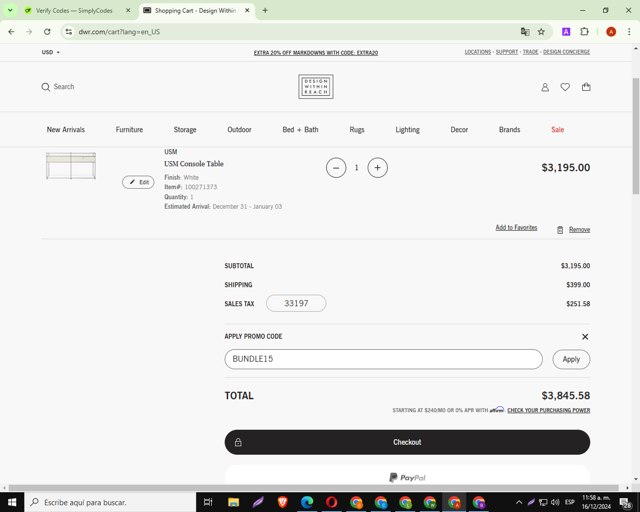Open a new browser tab
Viewport: 640px width, 512px height.
(265, 11)
